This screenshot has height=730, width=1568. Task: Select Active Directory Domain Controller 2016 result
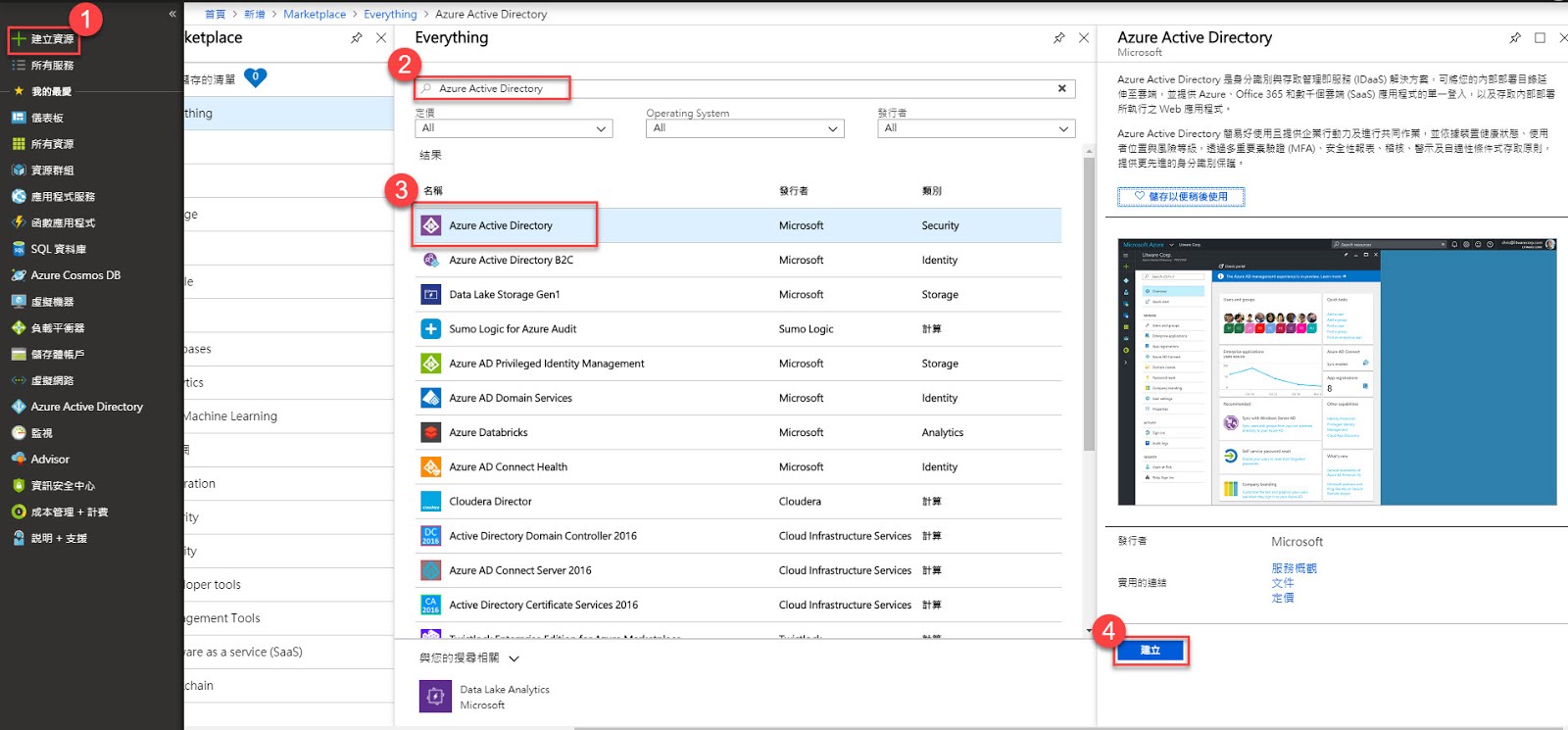[738, 536]
